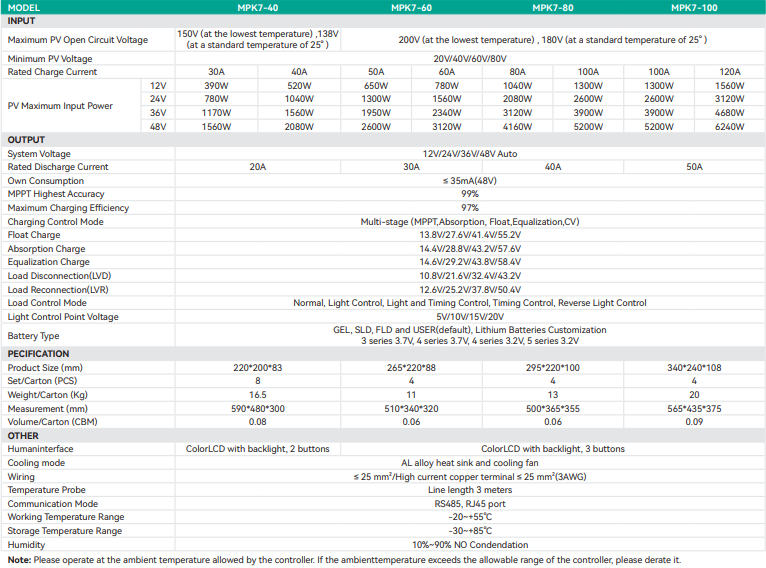Click the MPK7-80 model header
766x568 pixels.
(x=552, y=8)
